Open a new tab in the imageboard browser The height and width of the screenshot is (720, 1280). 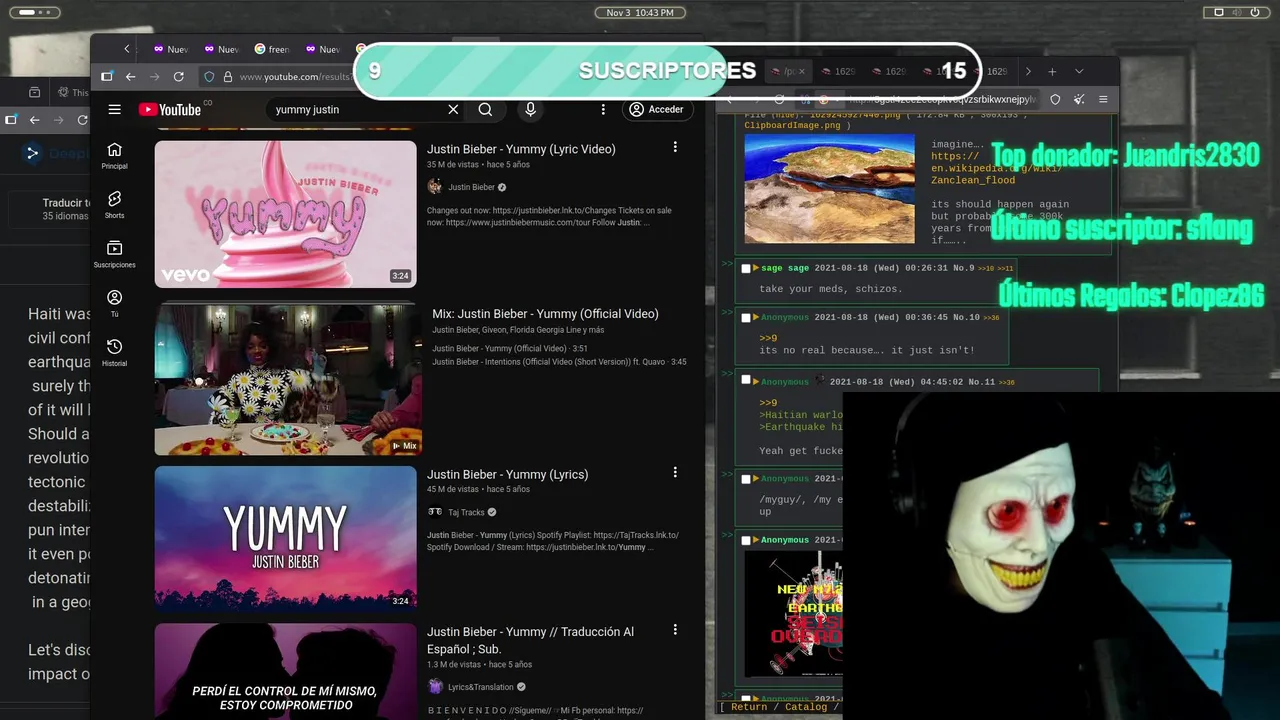(x=1052, y=72)
